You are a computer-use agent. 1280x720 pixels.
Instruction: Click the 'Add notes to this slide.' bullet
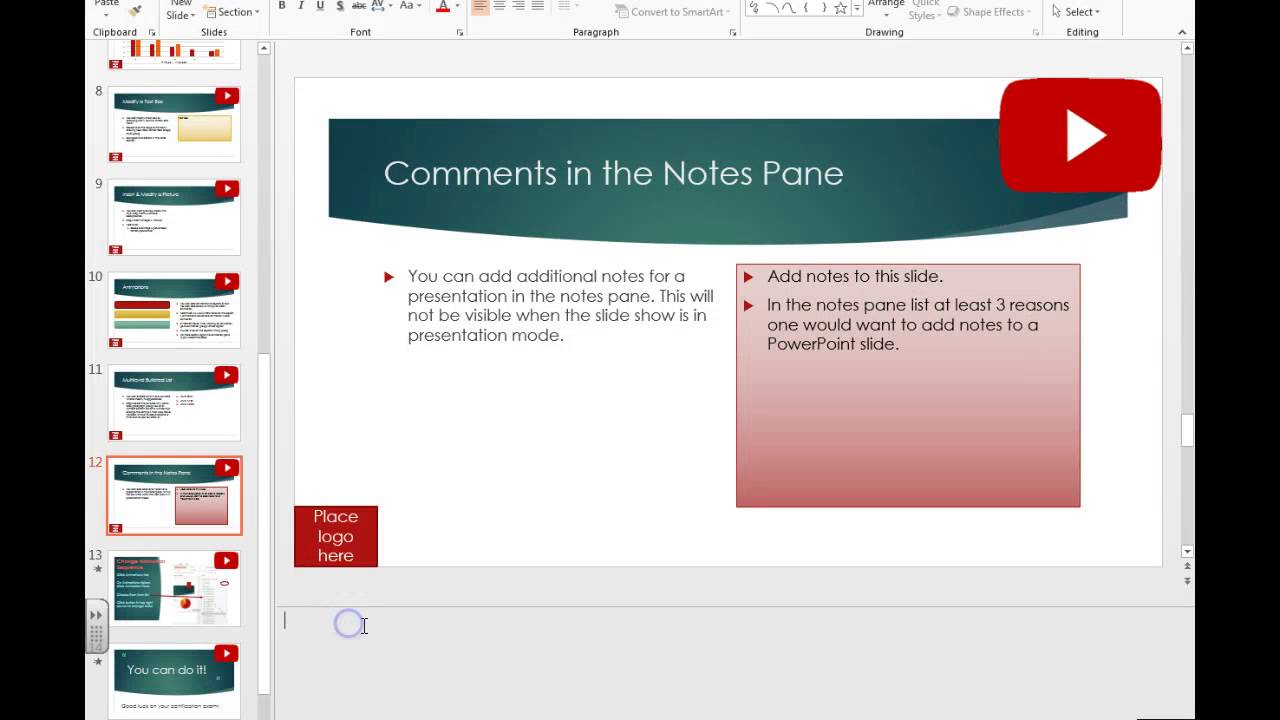tap(855, 276)
